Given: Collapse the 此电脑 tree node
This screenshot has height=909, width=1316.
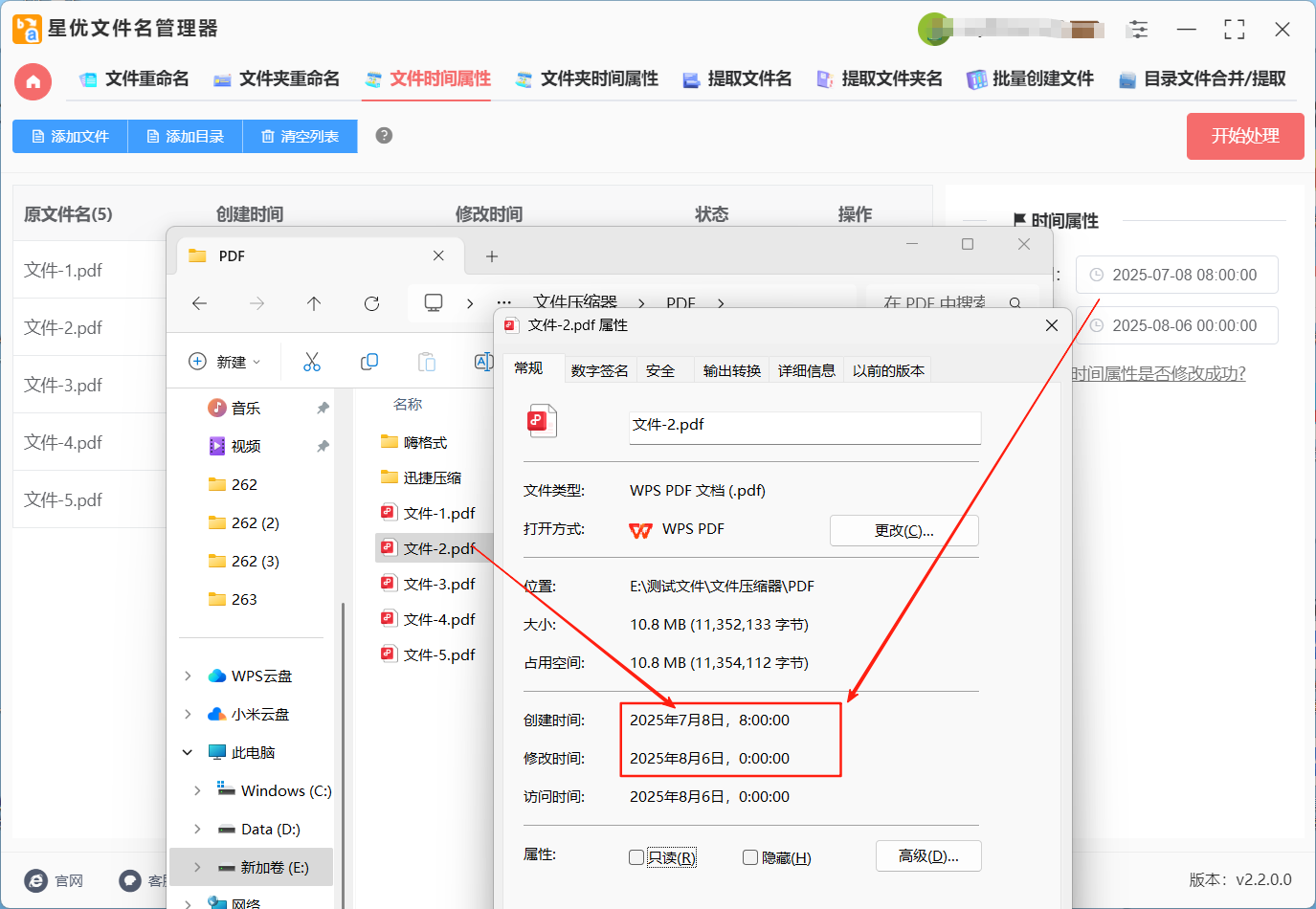Looking at the screenshot, I should (188, 752).
